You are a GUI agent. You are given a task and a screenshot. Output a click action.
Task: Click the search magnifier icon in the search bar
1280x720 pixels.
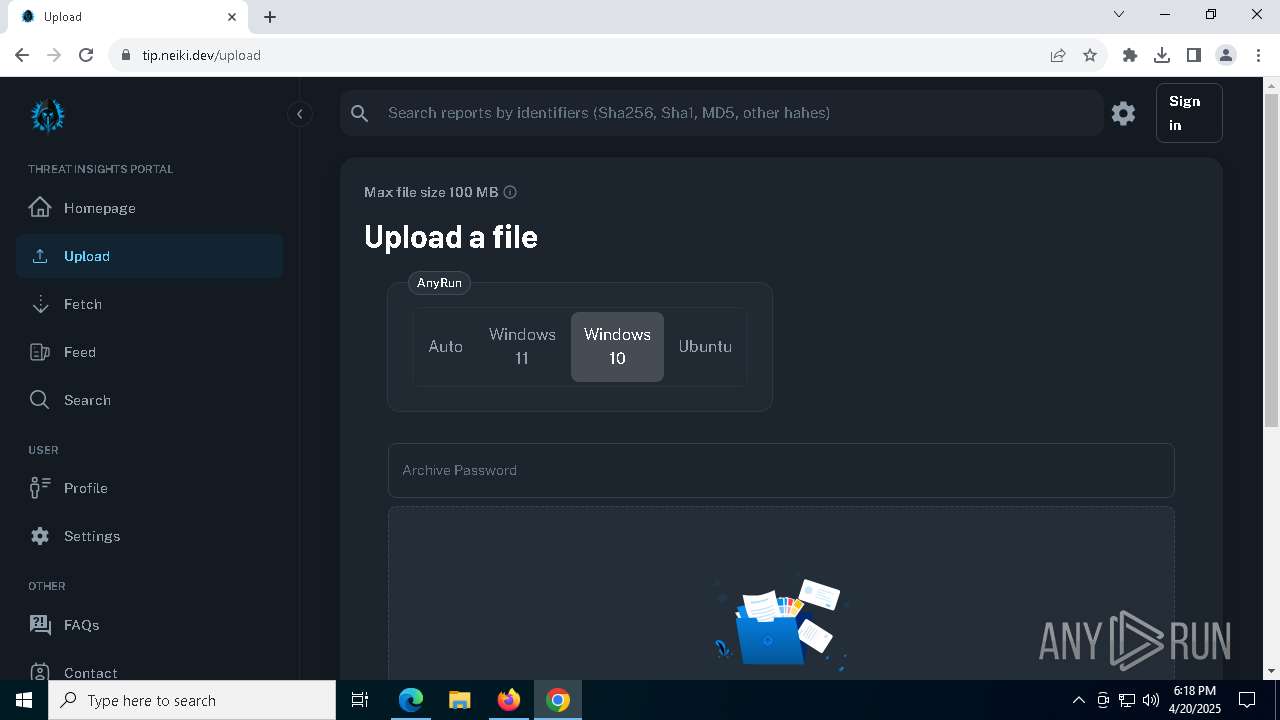click(x=360, y=113)
